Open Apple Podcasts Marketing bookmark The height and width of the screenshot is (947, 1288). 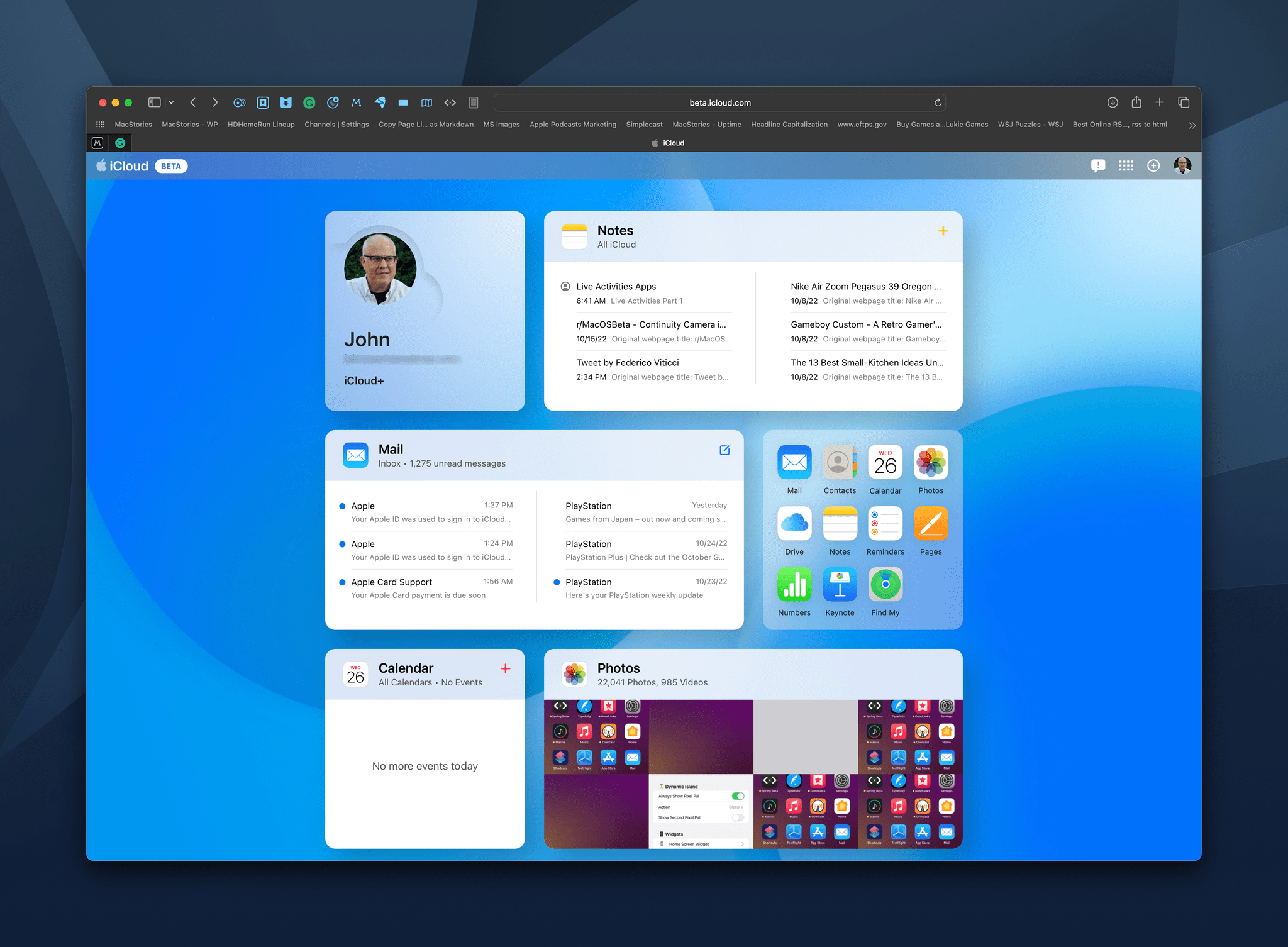pyautogui.click(x=573, y=125)
